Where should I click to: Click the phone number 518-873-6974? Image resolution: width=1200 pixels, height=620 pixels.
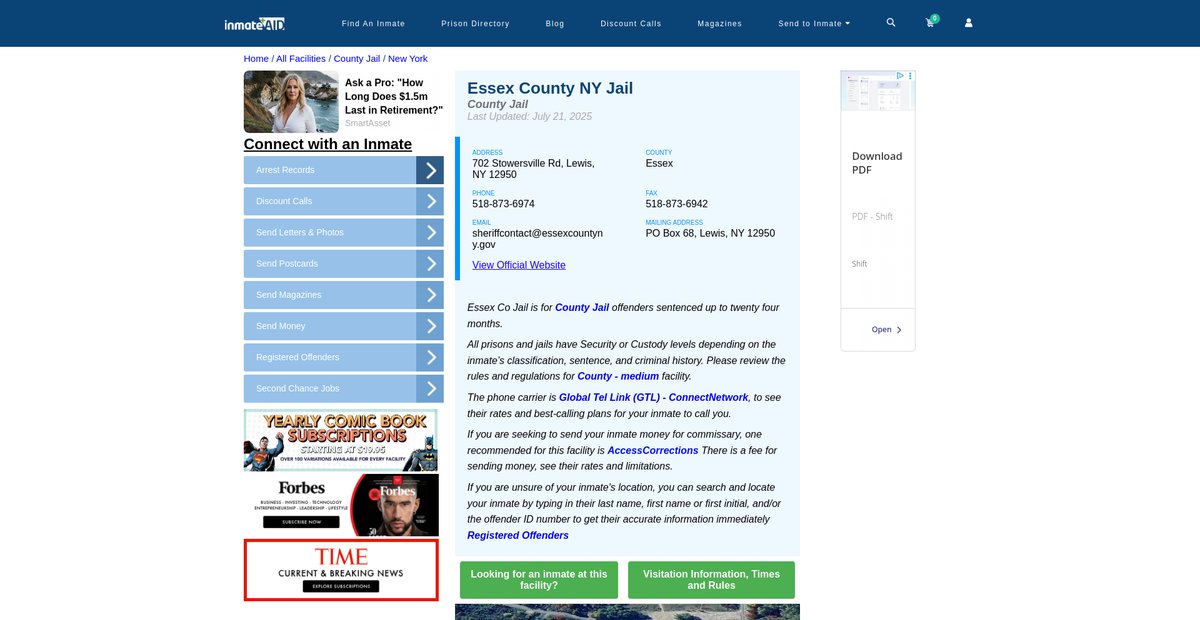pos(503,204)
